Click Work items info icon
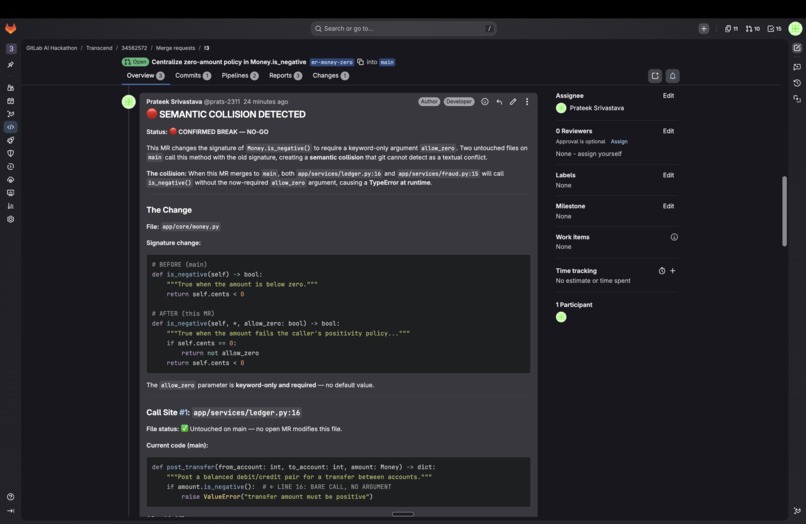 pyautogui.click(x=674, y=237)
